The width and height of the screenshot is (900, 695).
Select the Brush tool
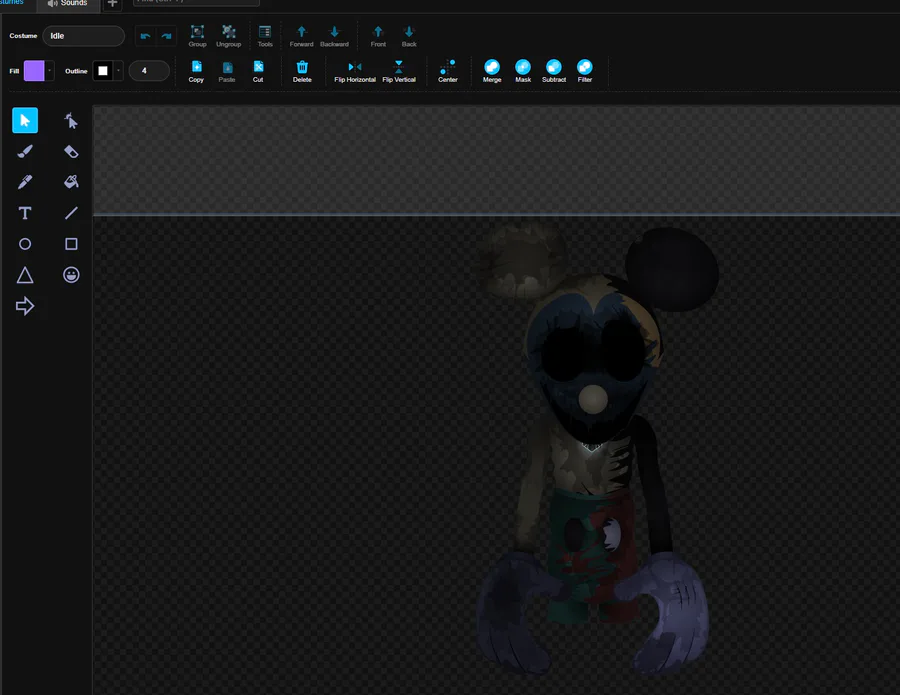25,151
